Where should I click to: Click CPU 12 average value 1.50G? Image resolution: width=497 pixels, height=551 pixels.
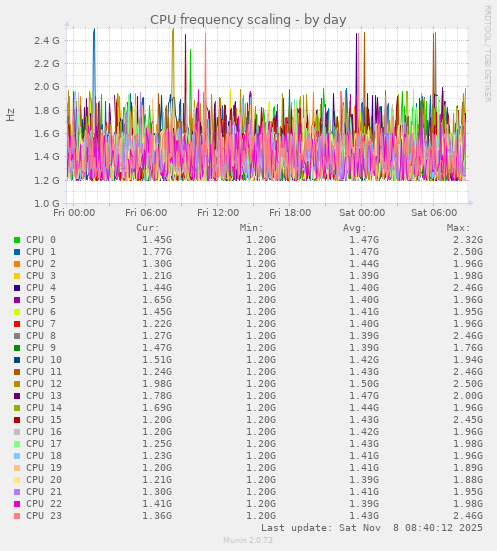tap(364, 384)
